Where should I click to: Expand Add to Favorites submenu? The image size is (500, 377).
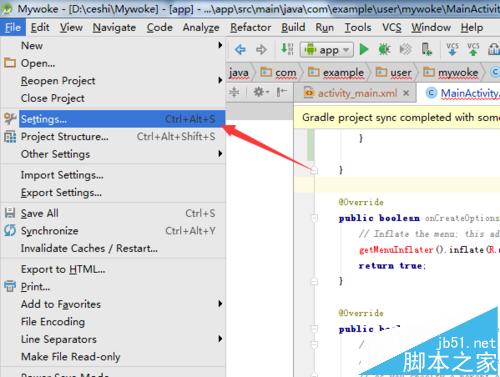tap(113, 304)
